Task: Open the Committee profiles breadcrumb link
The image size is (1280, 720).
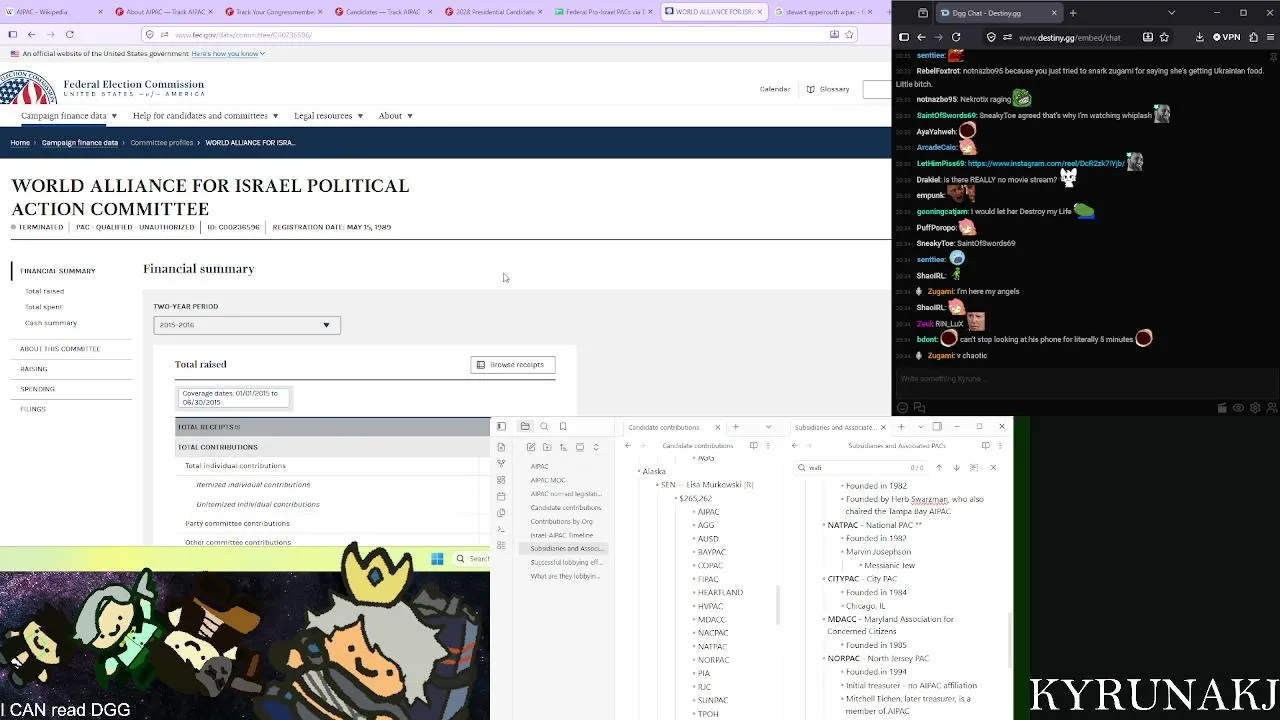Action: pyautogui.click(x=162, y=143)
